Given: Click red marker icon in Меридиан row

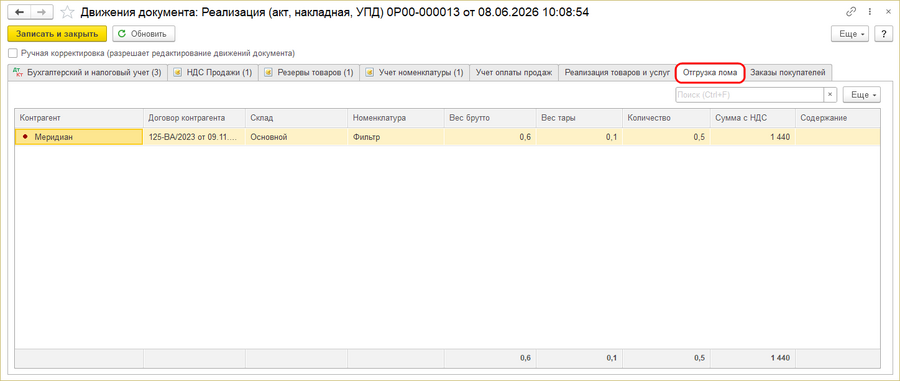Looking at the screenshot, I should (25, 137).
